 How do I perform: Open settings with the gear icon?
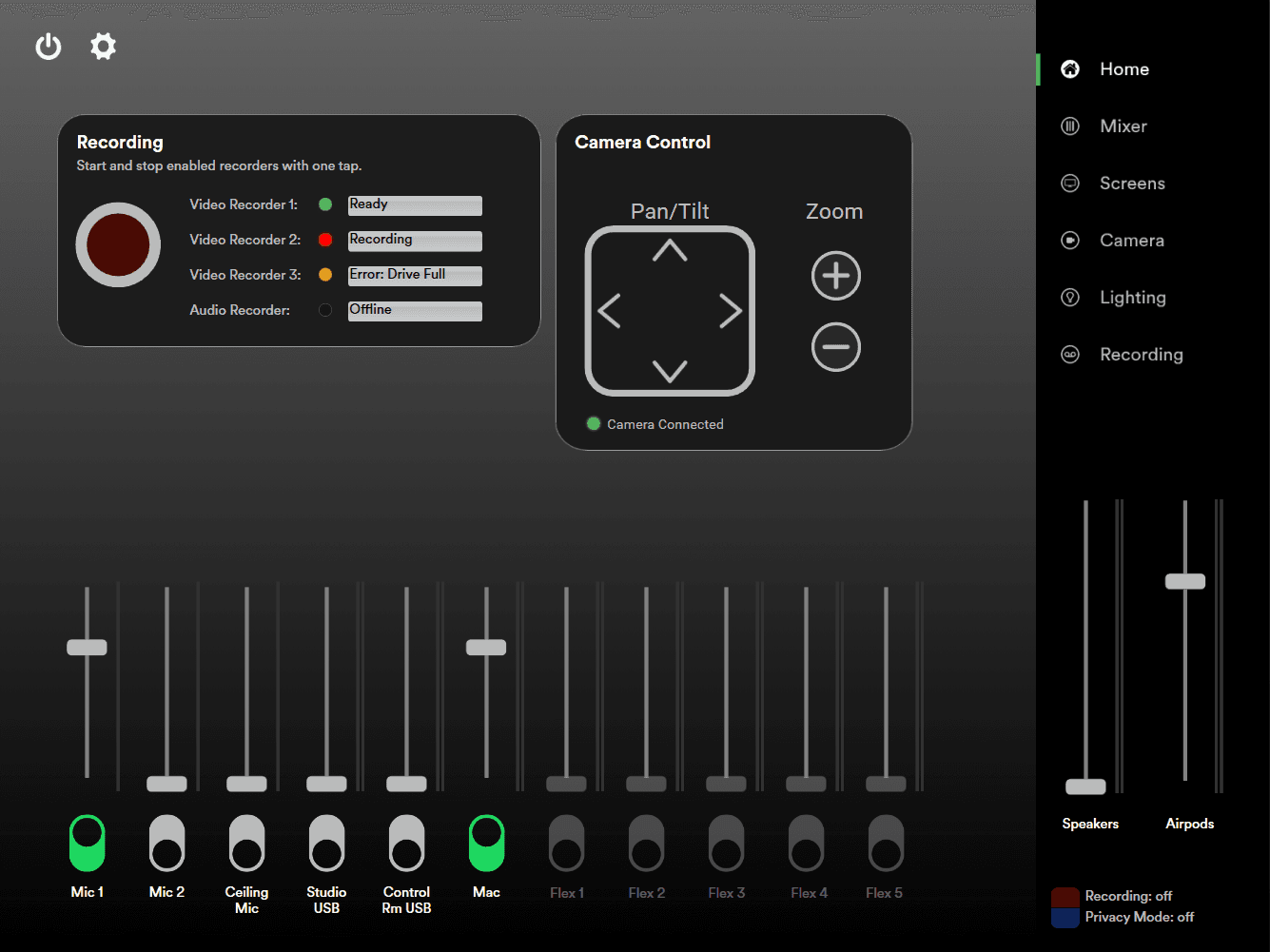103,47
